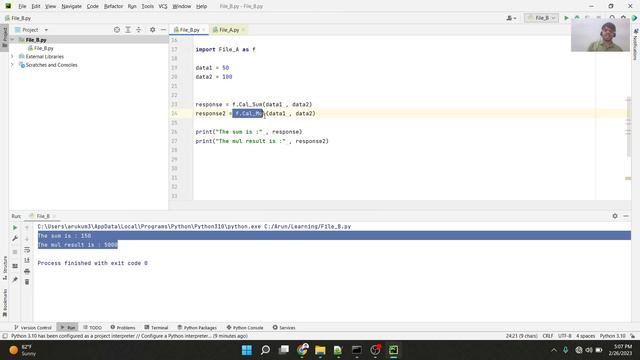Open IDE settings gear in top toolbar
The height and width of the screenshot is (360, 640).
coord(623,18)
